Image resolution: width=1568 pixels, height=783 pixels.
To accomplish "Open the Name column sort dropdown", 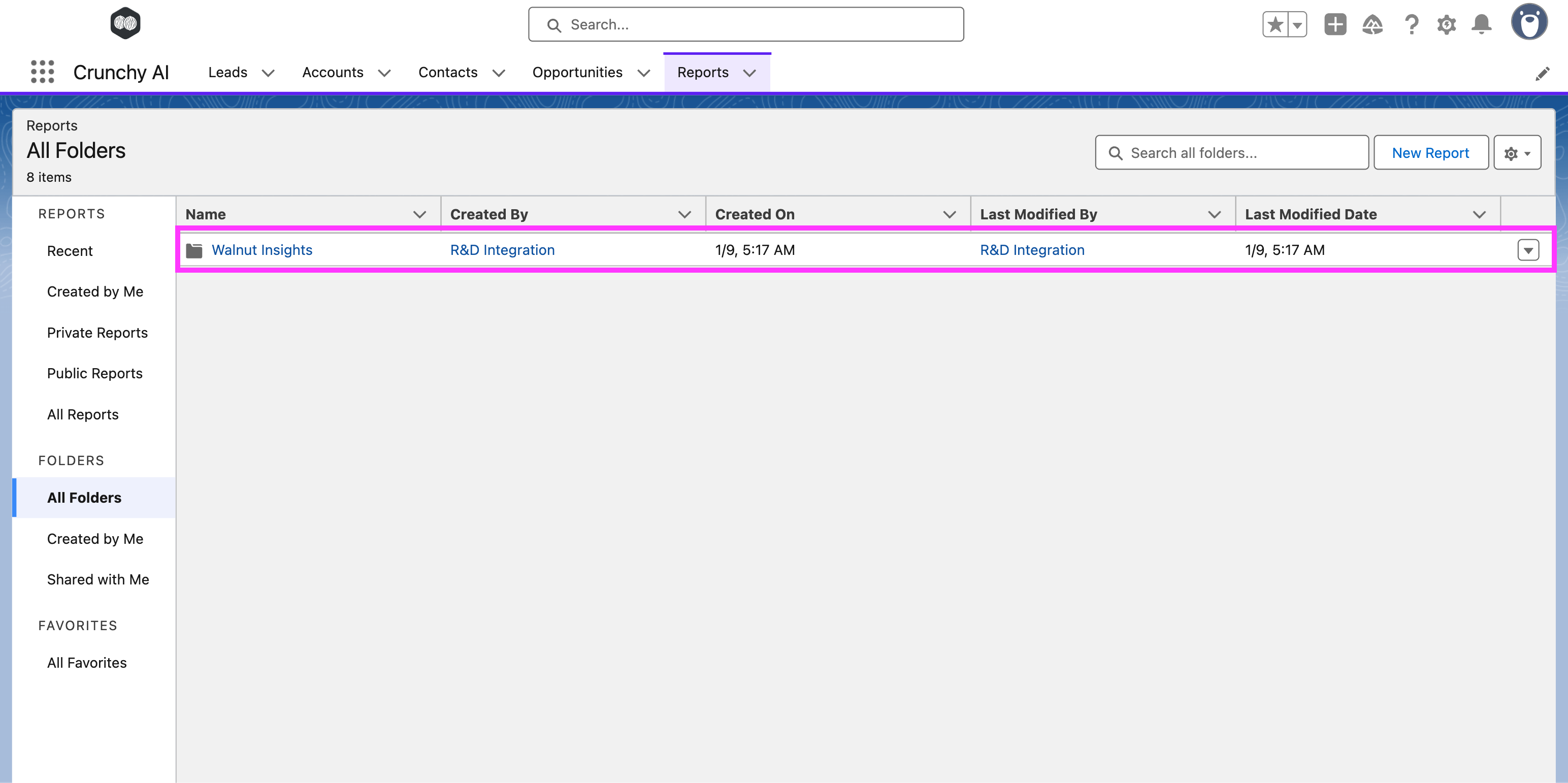I will [x=420, y=214].
